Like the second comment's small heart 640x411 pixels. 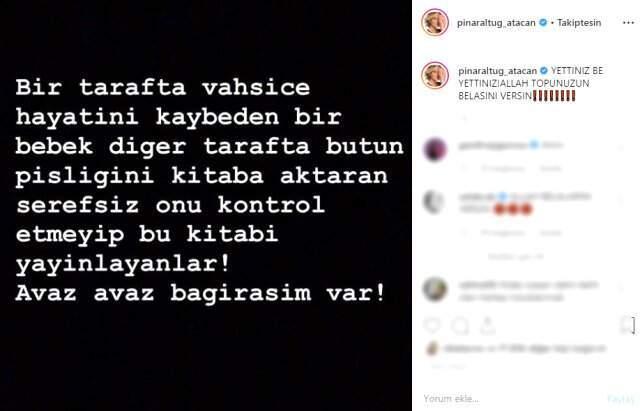tap(620, 200)
